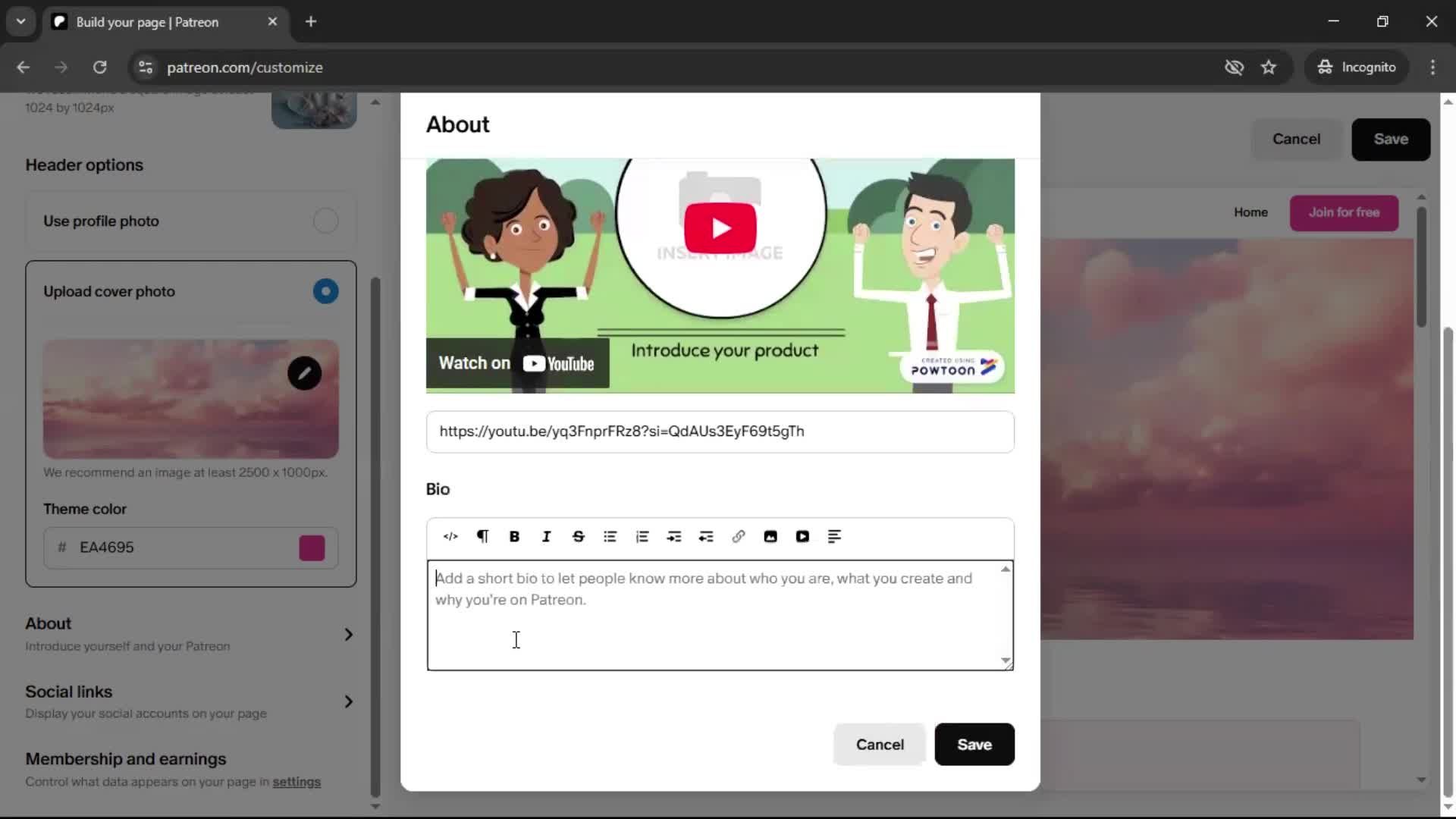
Task: Click the browser address bar URL
Action: [x=245, y=67]
